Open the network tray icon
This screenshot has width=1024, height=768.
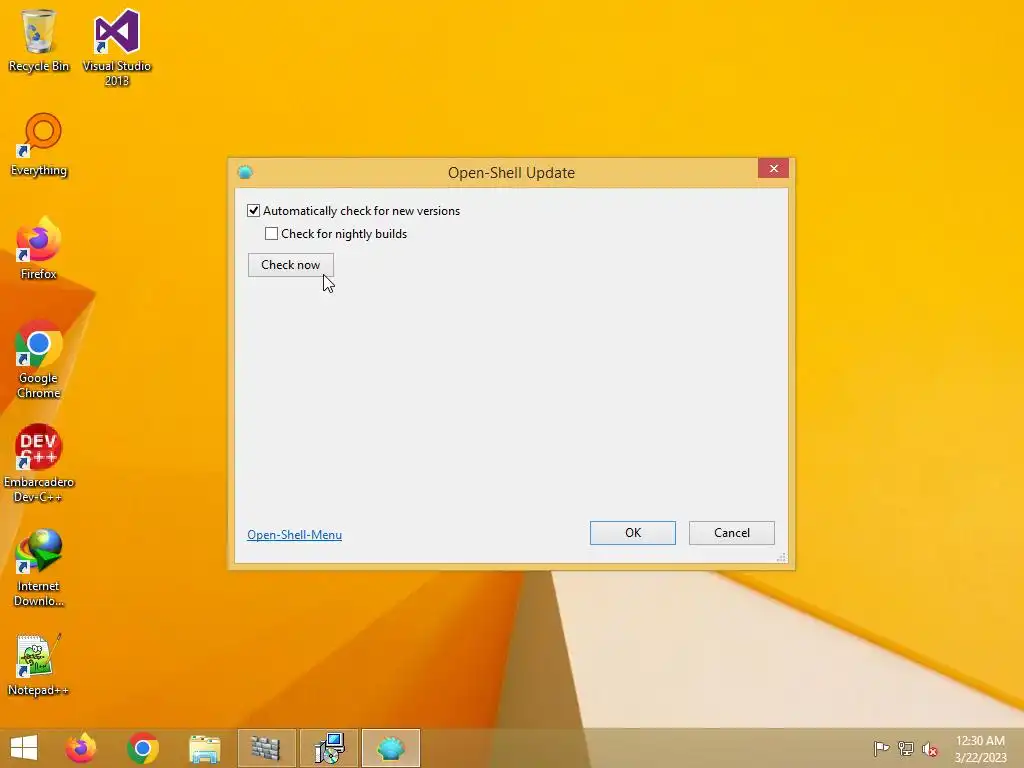[906, 748]
